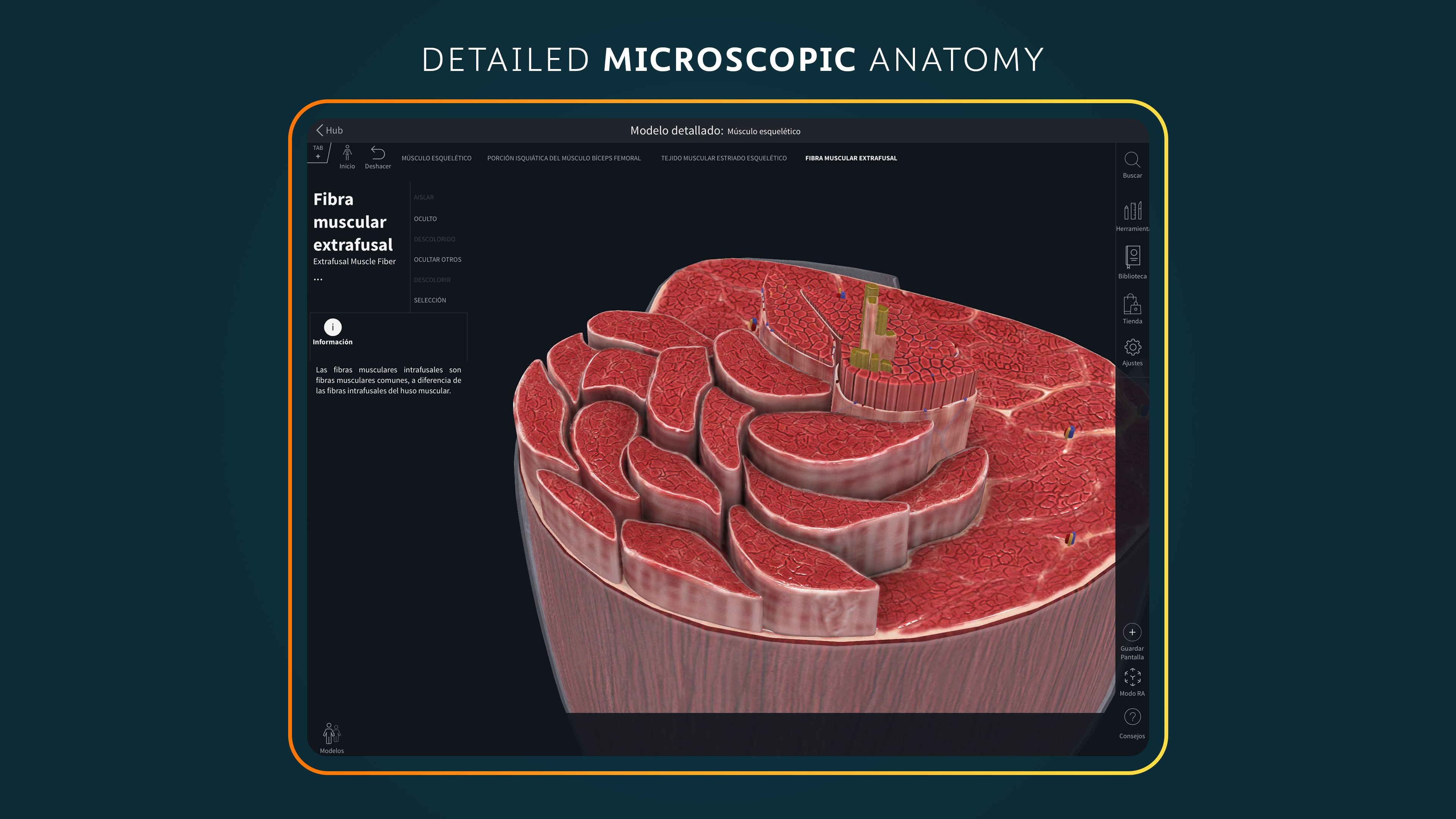
Task: Enable OCULTAR OTROS to hide other structures
Action: click(x=438, y=259)
